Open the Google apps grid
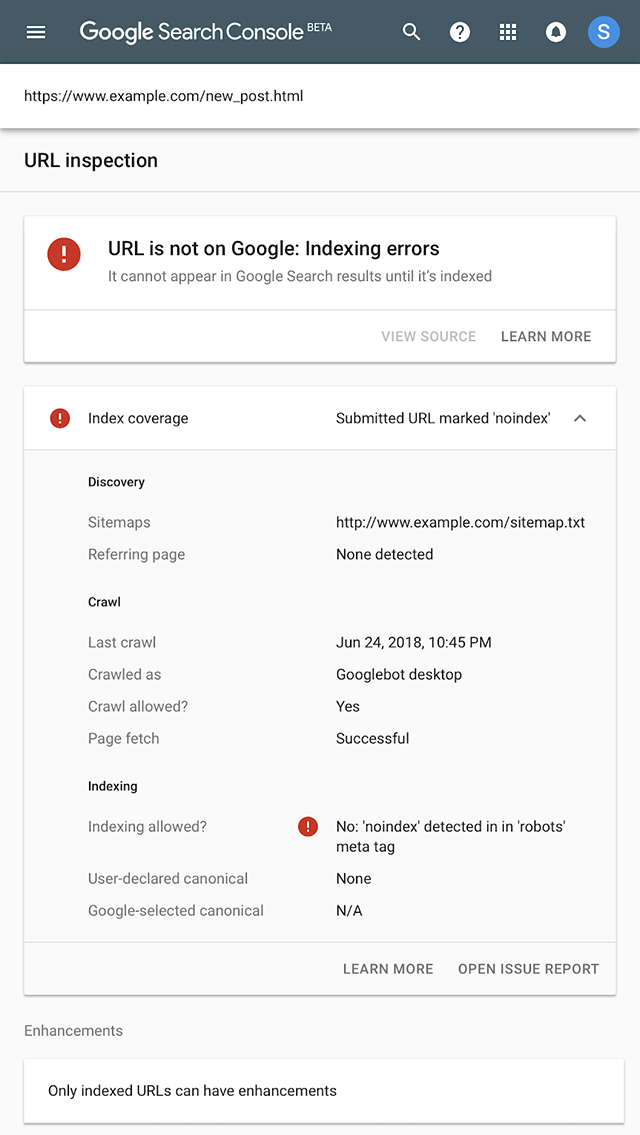This screenshot has width=640, height=1135. coord(508,32)
